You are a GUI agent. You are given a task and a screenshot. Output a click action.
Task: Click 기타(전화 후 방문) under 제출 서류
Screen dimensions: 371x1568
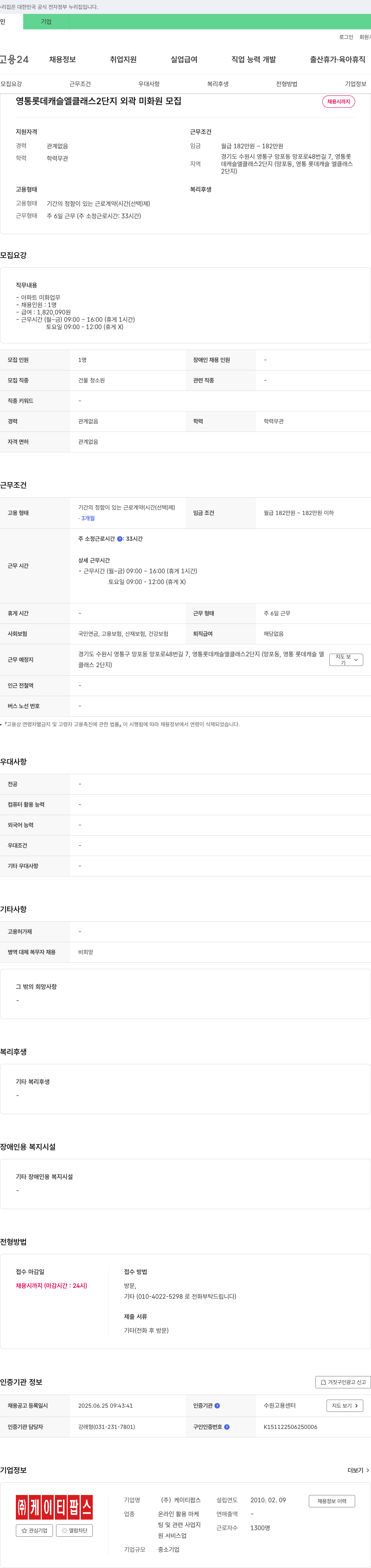[146, 1330]
